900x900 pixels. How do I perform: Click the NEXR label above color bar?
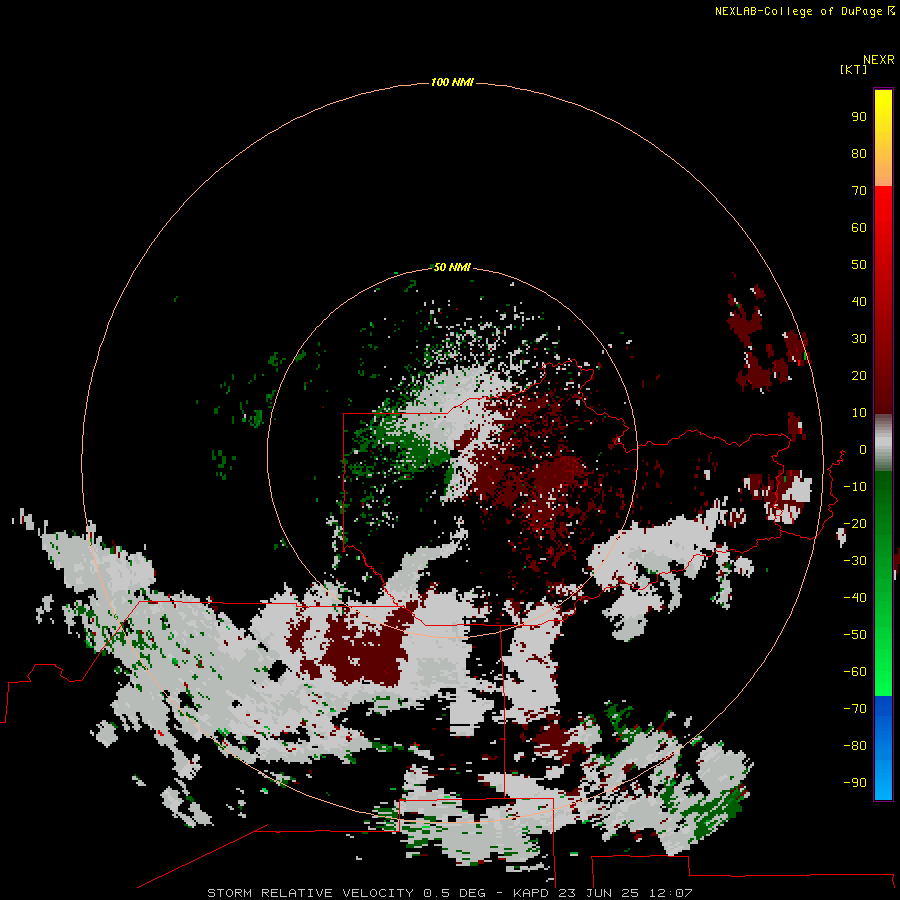pos(879,60)
